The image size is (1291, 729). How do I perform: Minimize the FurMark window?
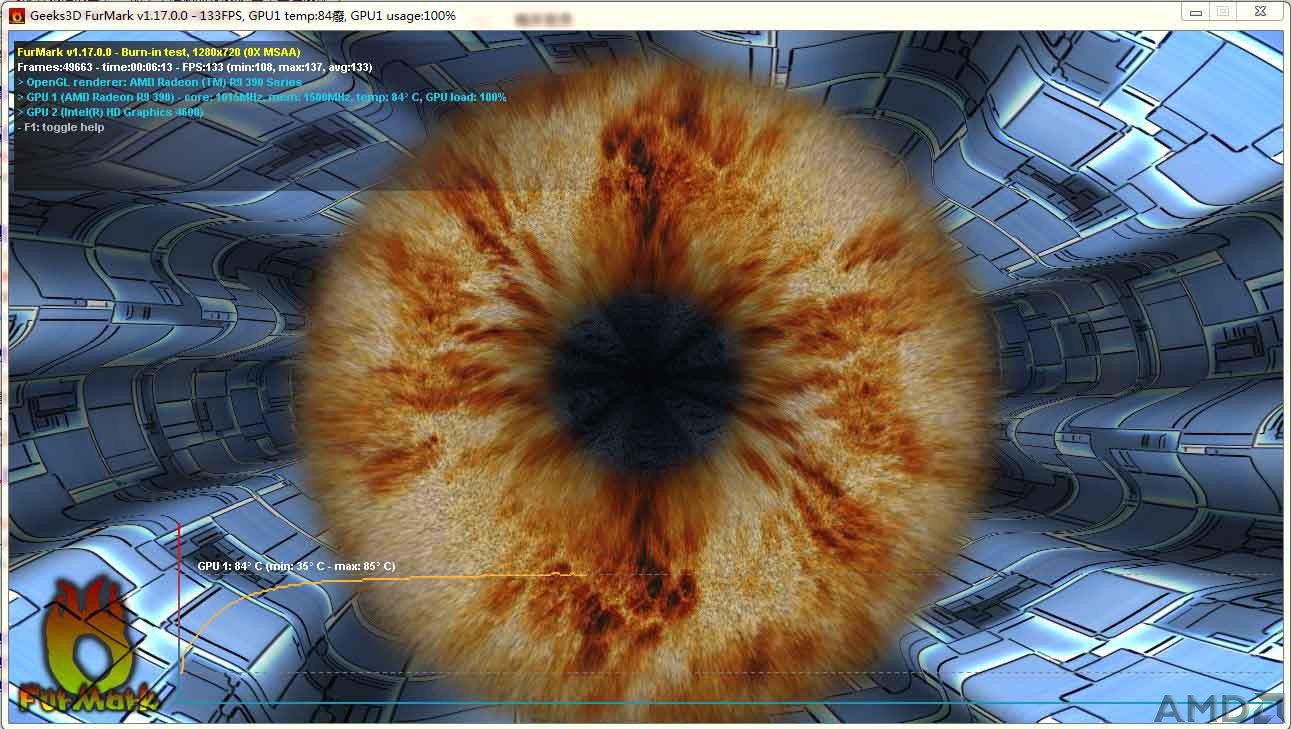pyautogui.click(x=1195, y=12)
